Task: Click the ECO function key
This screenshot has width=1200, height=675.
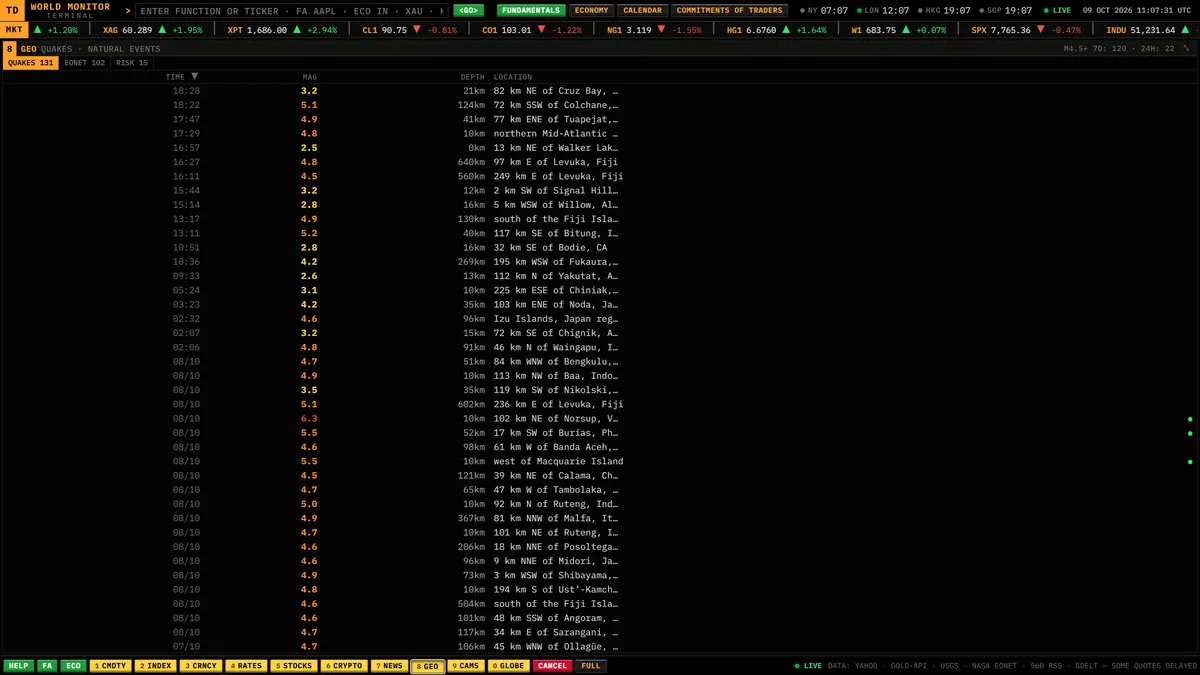Action: 73,666
